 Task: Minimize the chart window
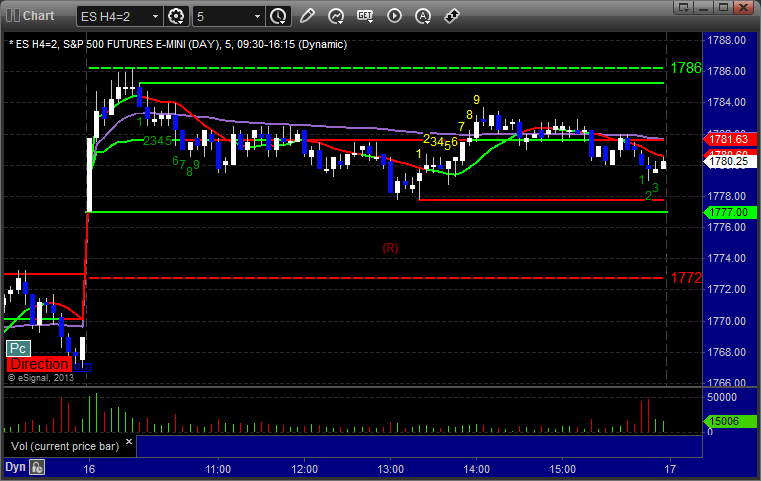coord(704,7)
